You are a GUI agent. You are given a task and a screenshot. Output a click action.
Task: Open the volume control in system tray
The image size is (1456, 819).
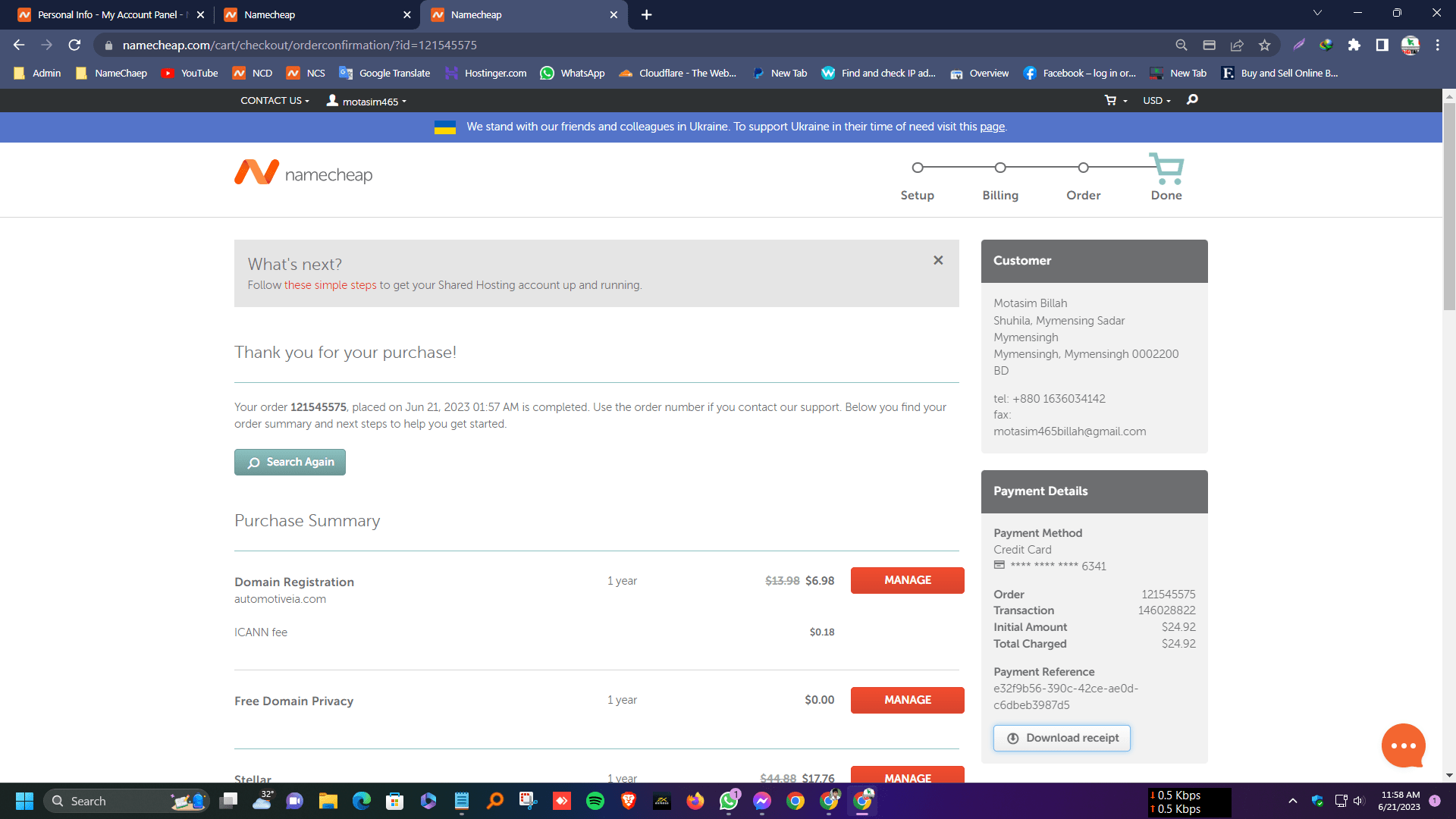click(1358, 801)
